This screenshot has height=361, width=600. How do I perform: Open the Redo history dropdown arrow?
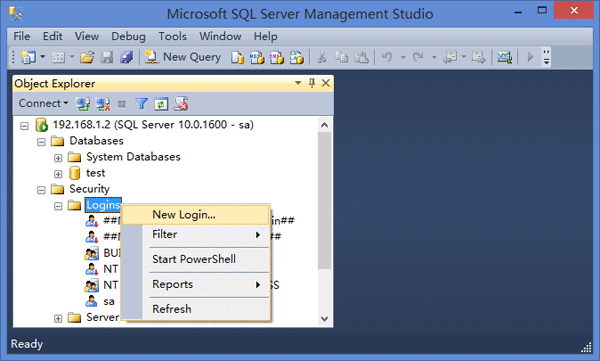434,57
